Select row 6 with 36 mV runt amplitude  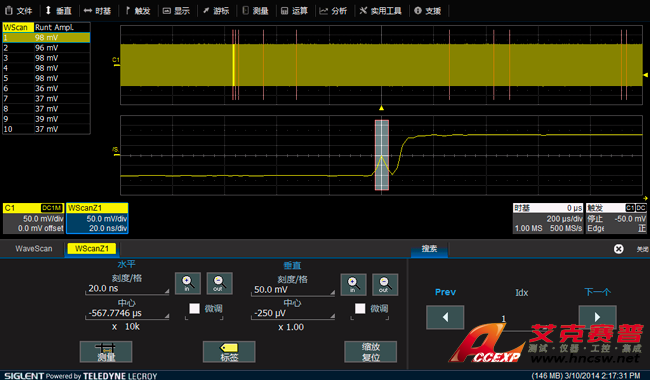point(46,88)
